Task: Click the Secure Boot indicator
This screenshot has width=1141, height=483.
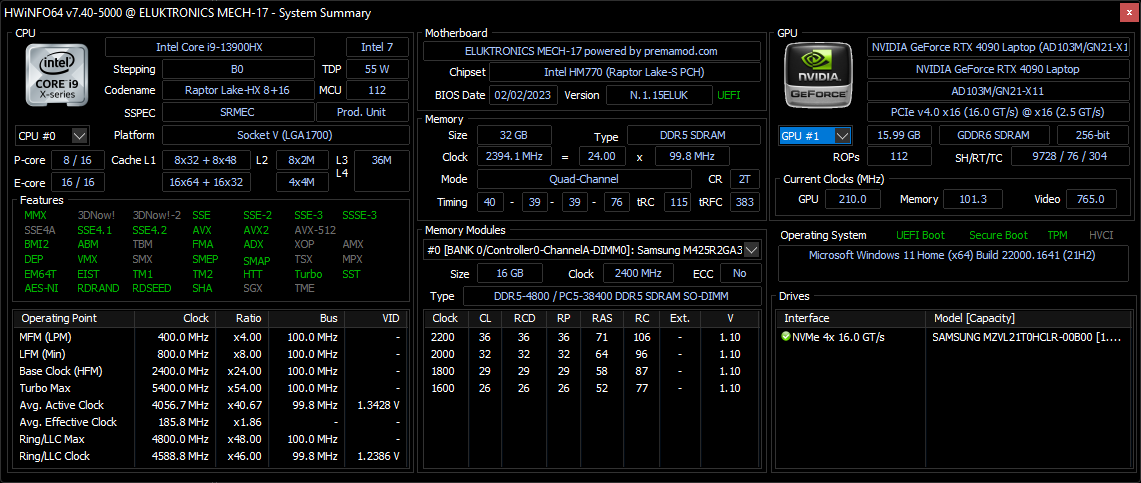Action: click(998, 235)
